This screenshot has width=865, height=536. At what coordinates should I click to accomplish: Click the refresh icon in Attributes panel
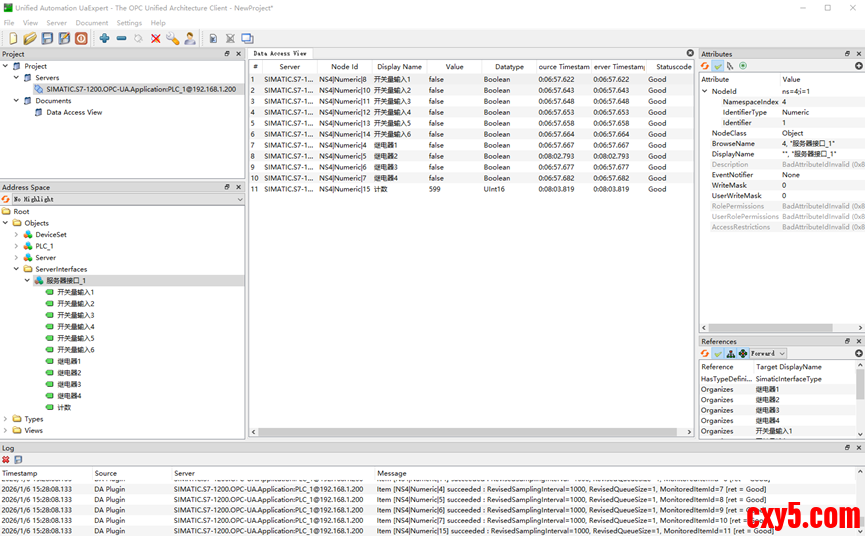(x=705, y=66)
